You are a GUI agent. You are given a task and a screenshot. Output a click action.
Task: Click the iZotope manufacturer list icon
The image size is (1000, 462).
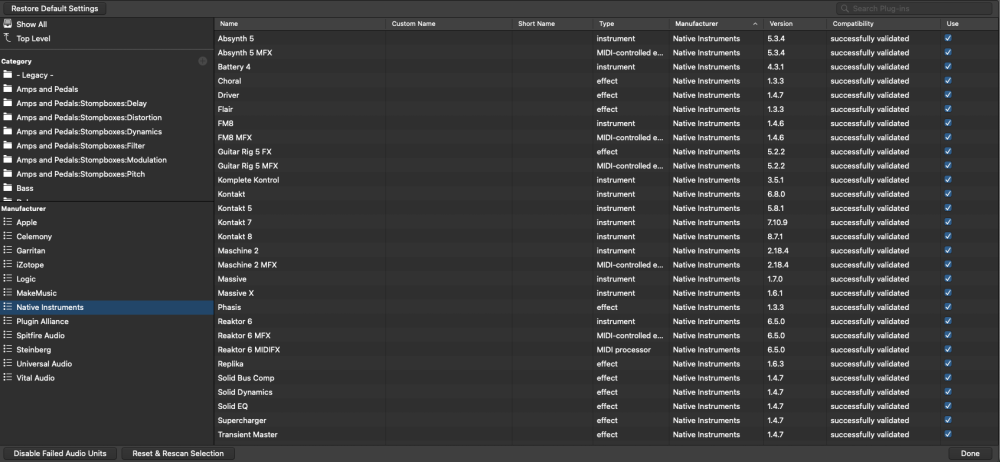8,264
